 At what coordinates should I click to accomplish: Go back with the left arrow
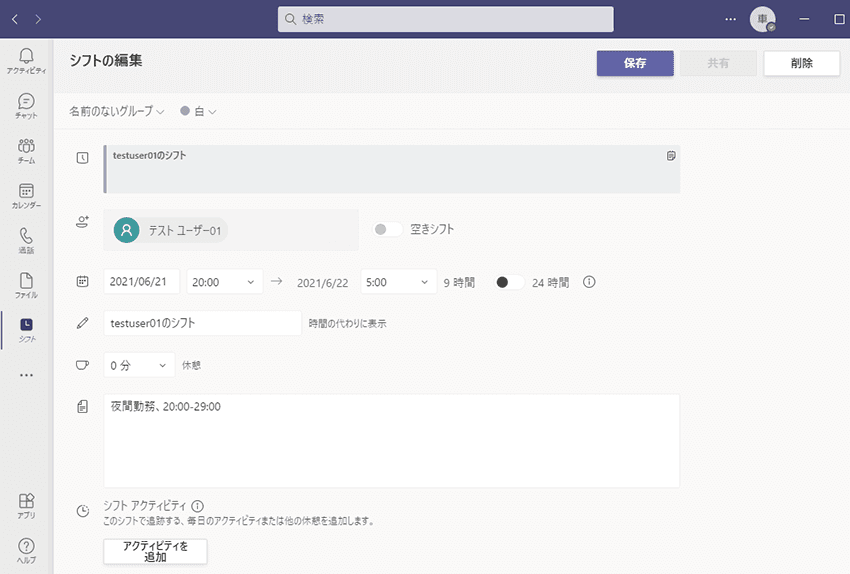click(x=15, y=20)
